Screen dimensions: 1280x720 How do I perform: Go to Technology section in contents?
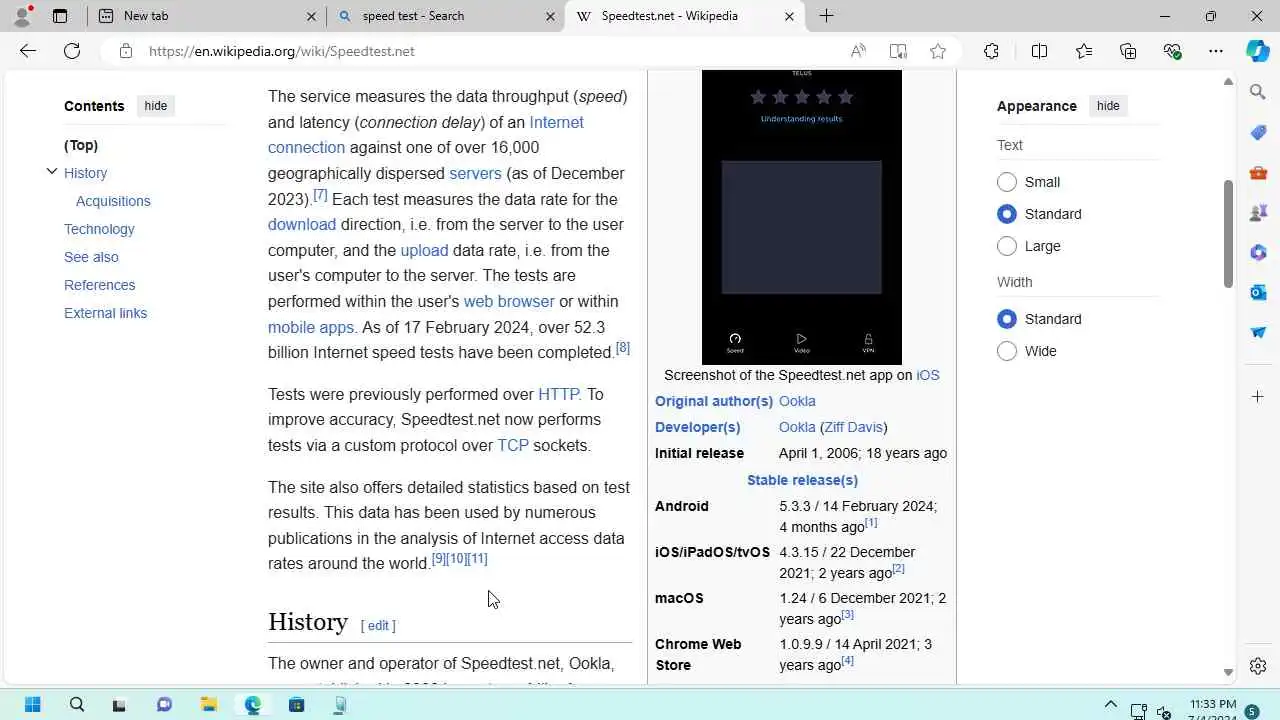(x=99, y=229)
